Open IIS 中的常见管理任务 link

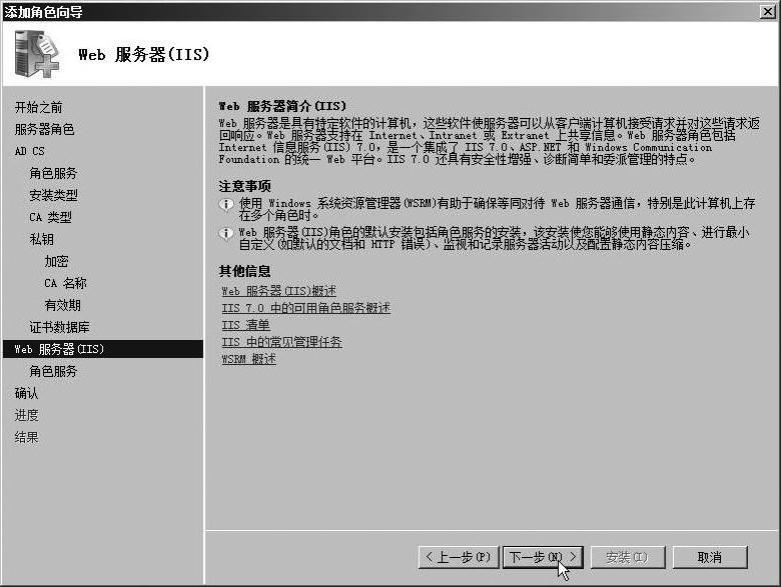281,342
